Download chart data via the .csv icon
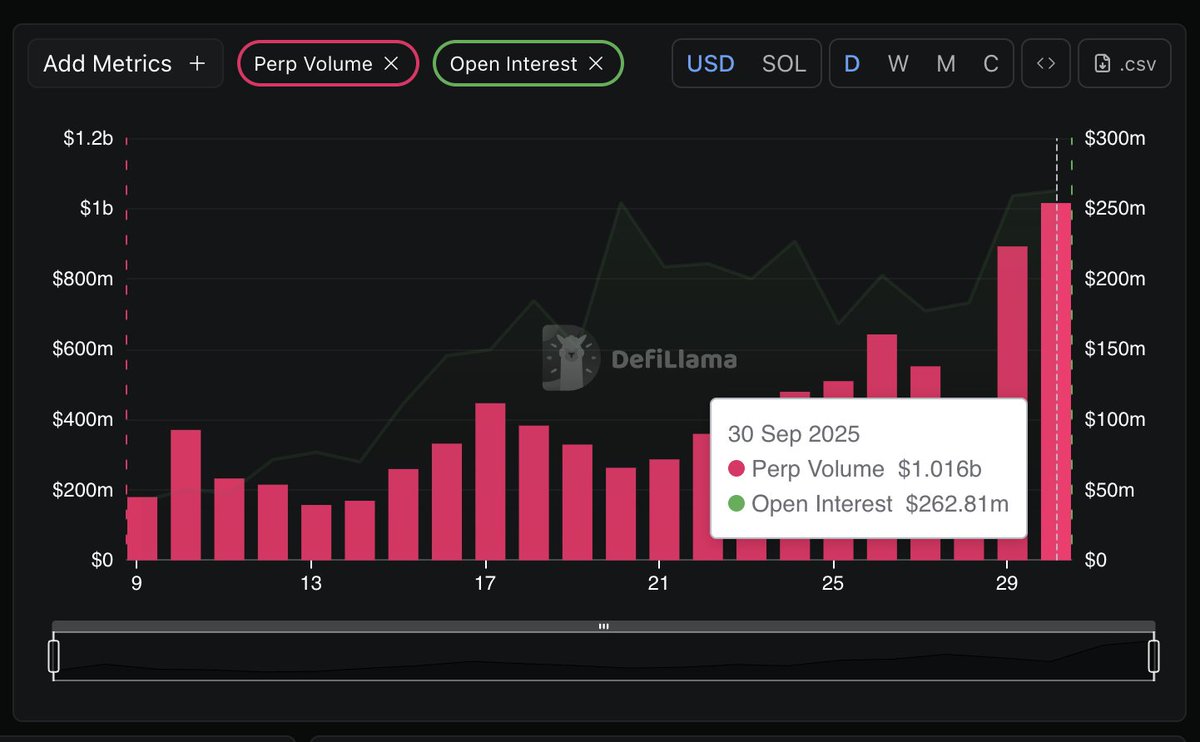1200x742 pixels. click(1124, 63)
